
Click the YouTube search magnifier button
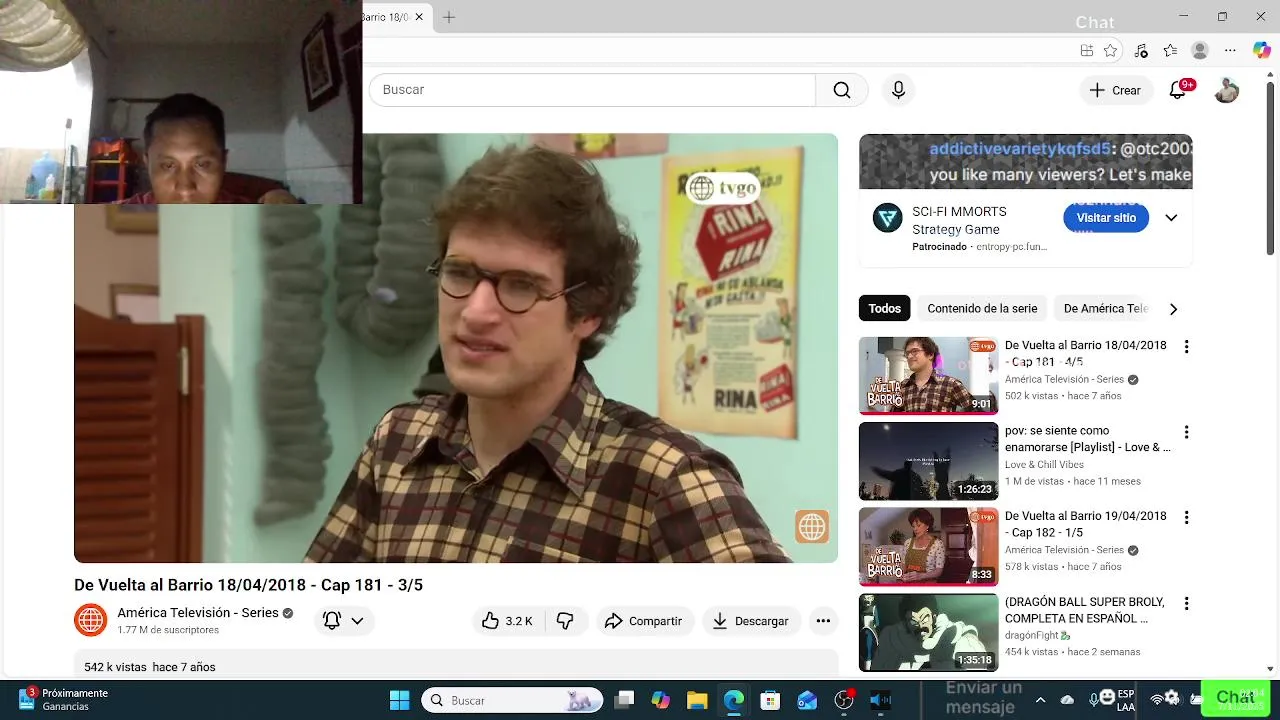(842, 90)
